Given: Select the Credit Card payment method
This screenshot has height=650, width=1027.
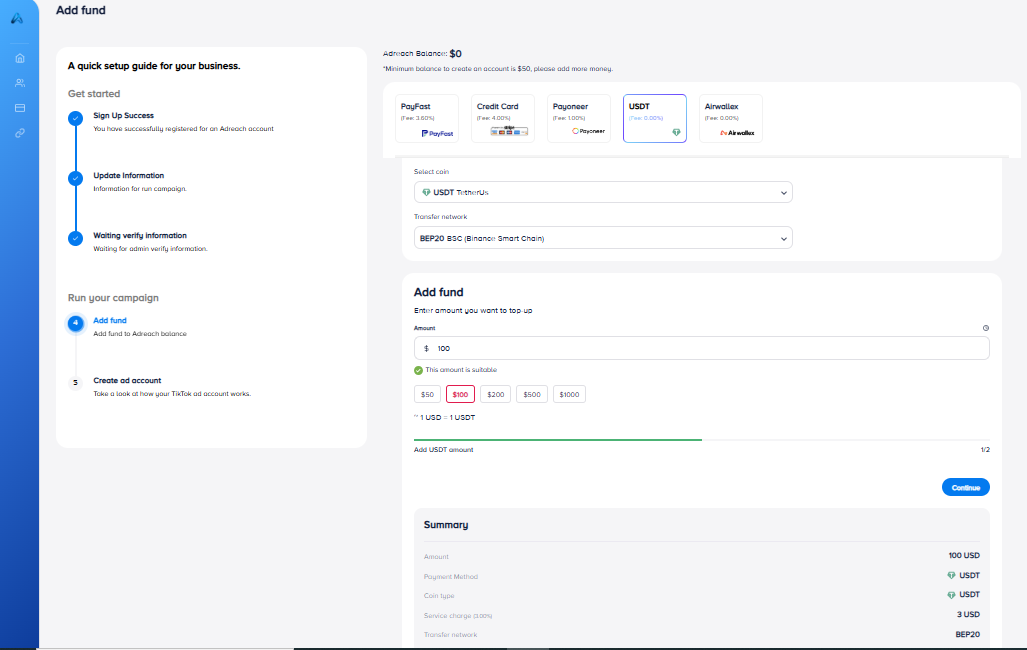Looking at the screenshot, I should coord(503,119).
